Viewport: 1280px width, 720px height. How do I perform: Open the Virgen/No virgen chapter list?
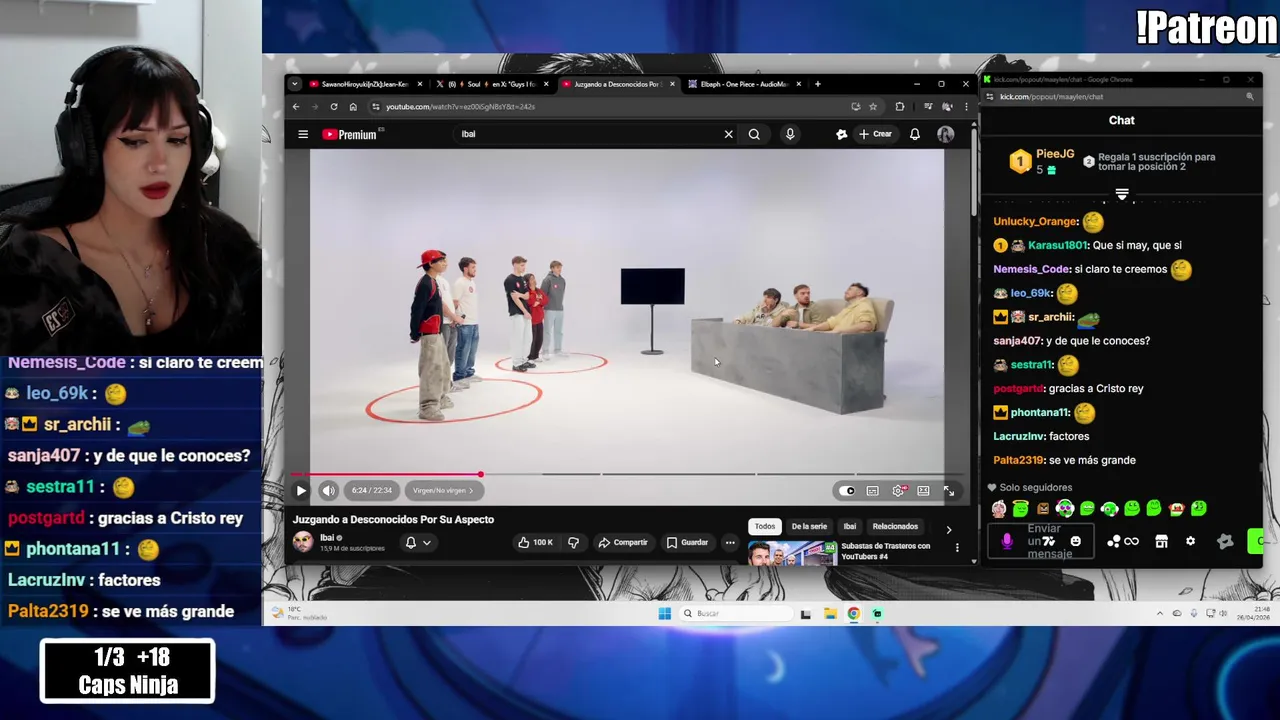[x=443, y=491]
